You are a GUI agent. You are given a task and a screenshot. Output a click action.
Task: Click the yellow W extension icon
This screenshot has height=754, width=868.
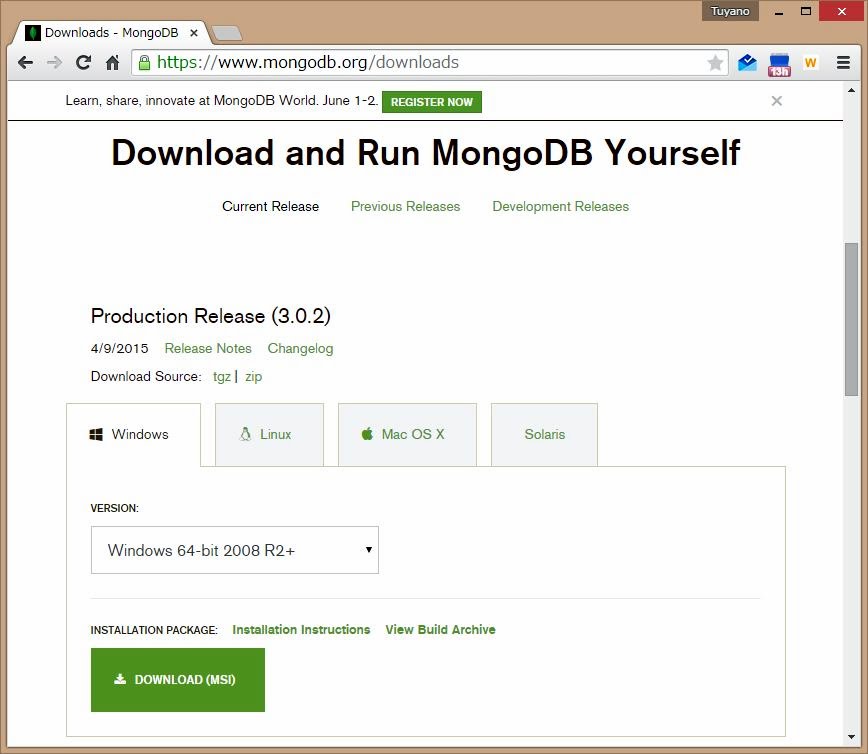pyautogui.click(x=810, y=62)
